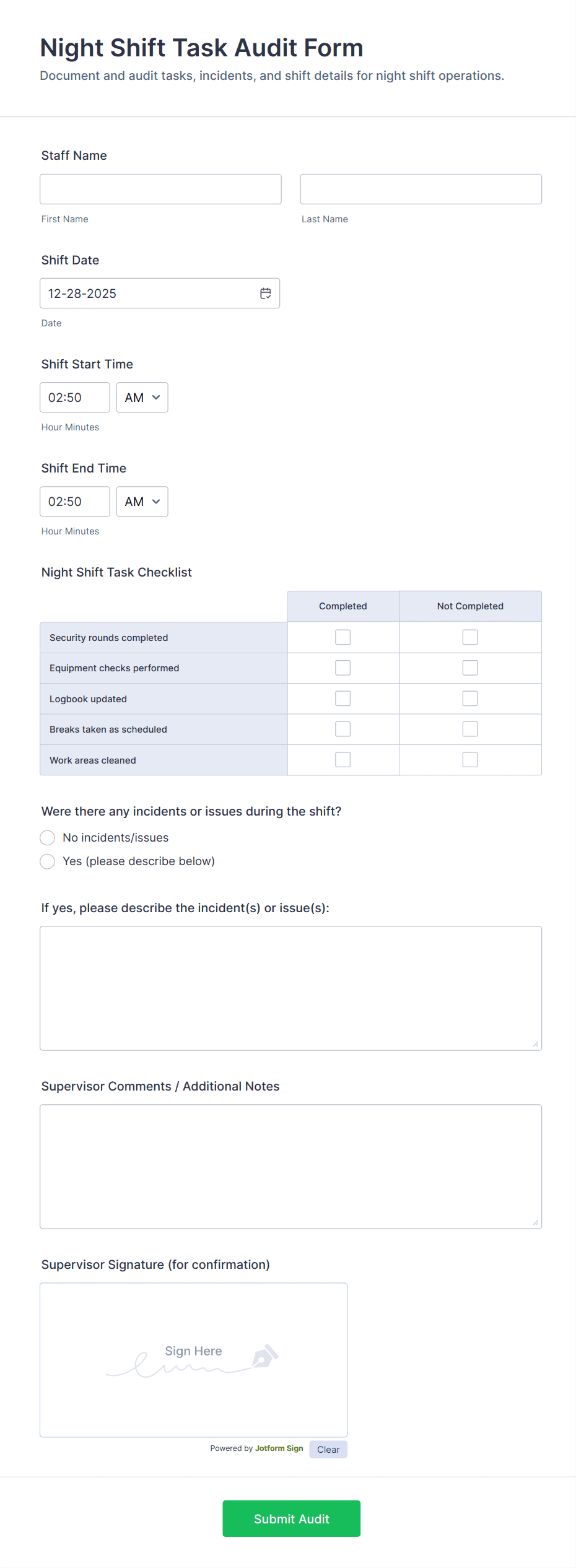
Task: Mark Equipment checks performed as Not Completed
Action: click(470, 668)
